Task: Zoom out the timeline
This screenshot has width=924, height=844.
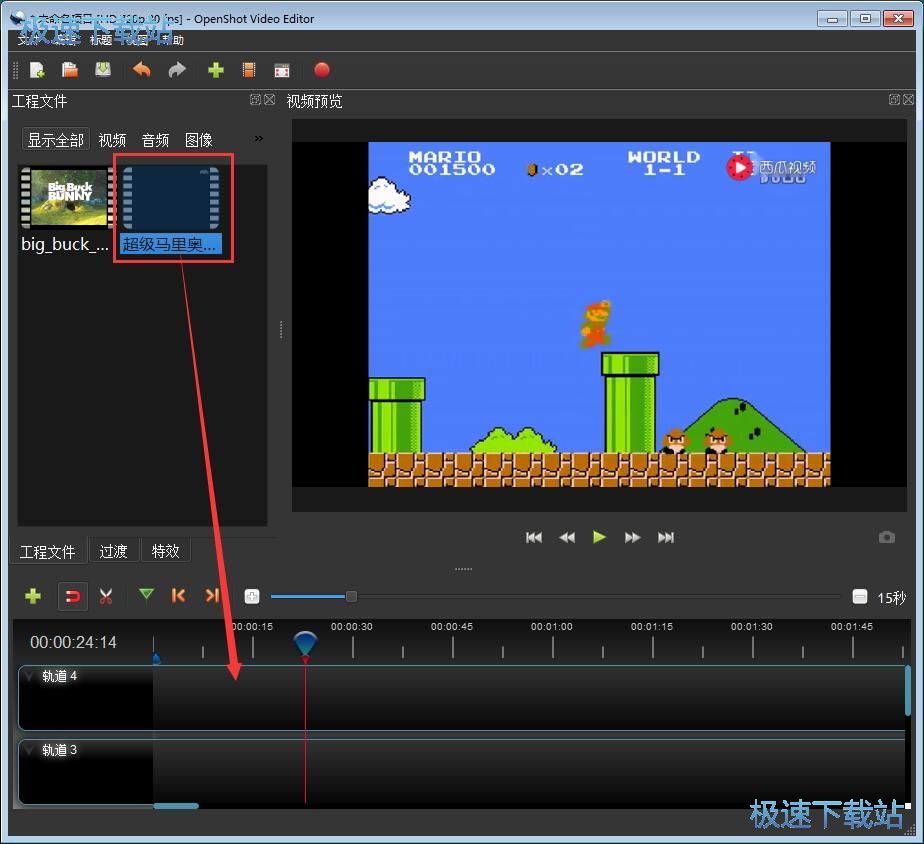Action: 860,596
